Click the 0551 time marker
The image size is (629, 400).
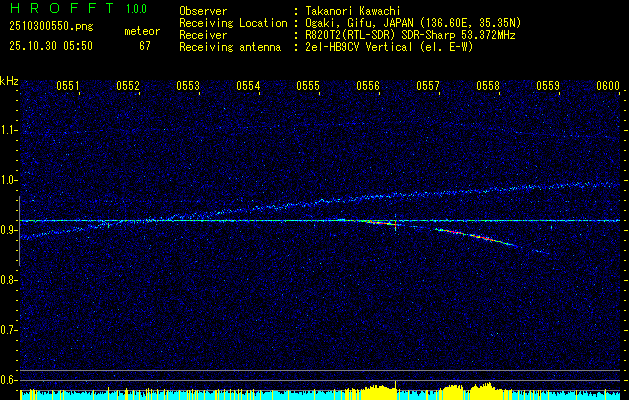coord(68,86)
